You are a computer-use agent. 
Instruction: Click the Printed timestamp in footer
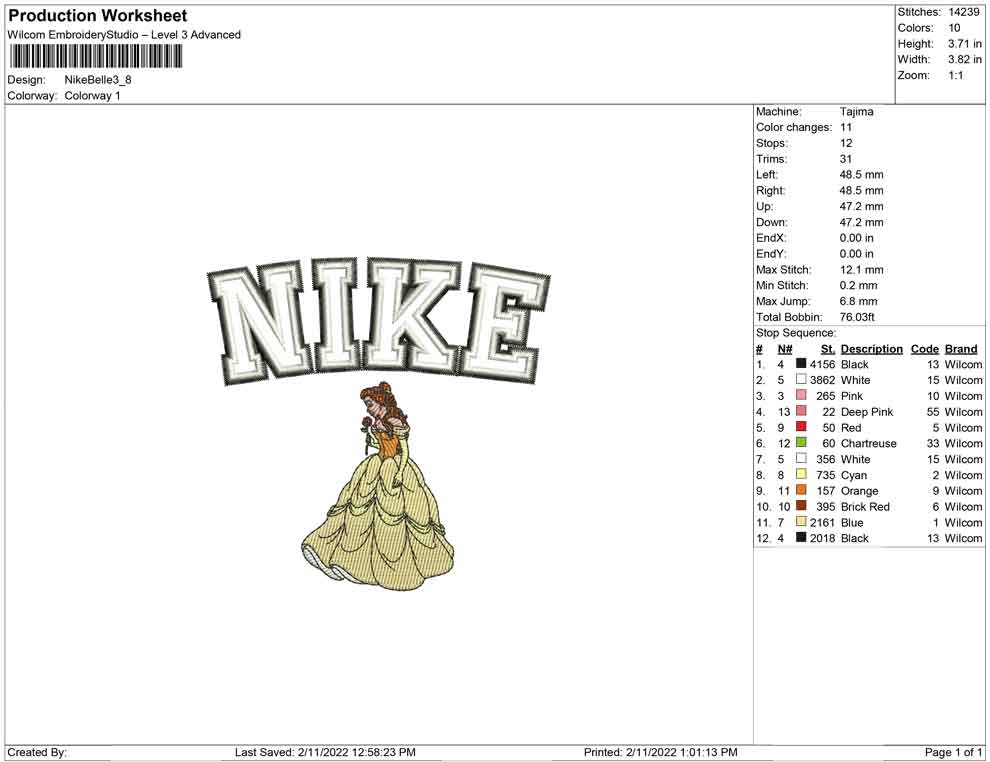660,752
